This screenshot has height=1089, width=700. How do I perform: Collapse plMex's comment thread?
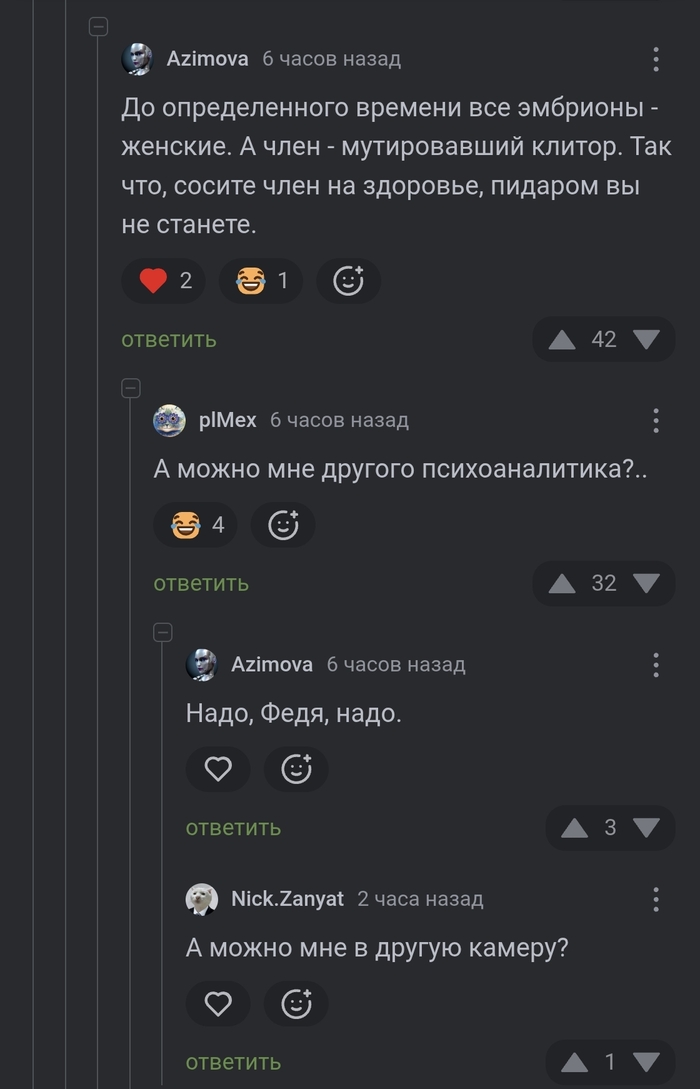click(130, 387)
